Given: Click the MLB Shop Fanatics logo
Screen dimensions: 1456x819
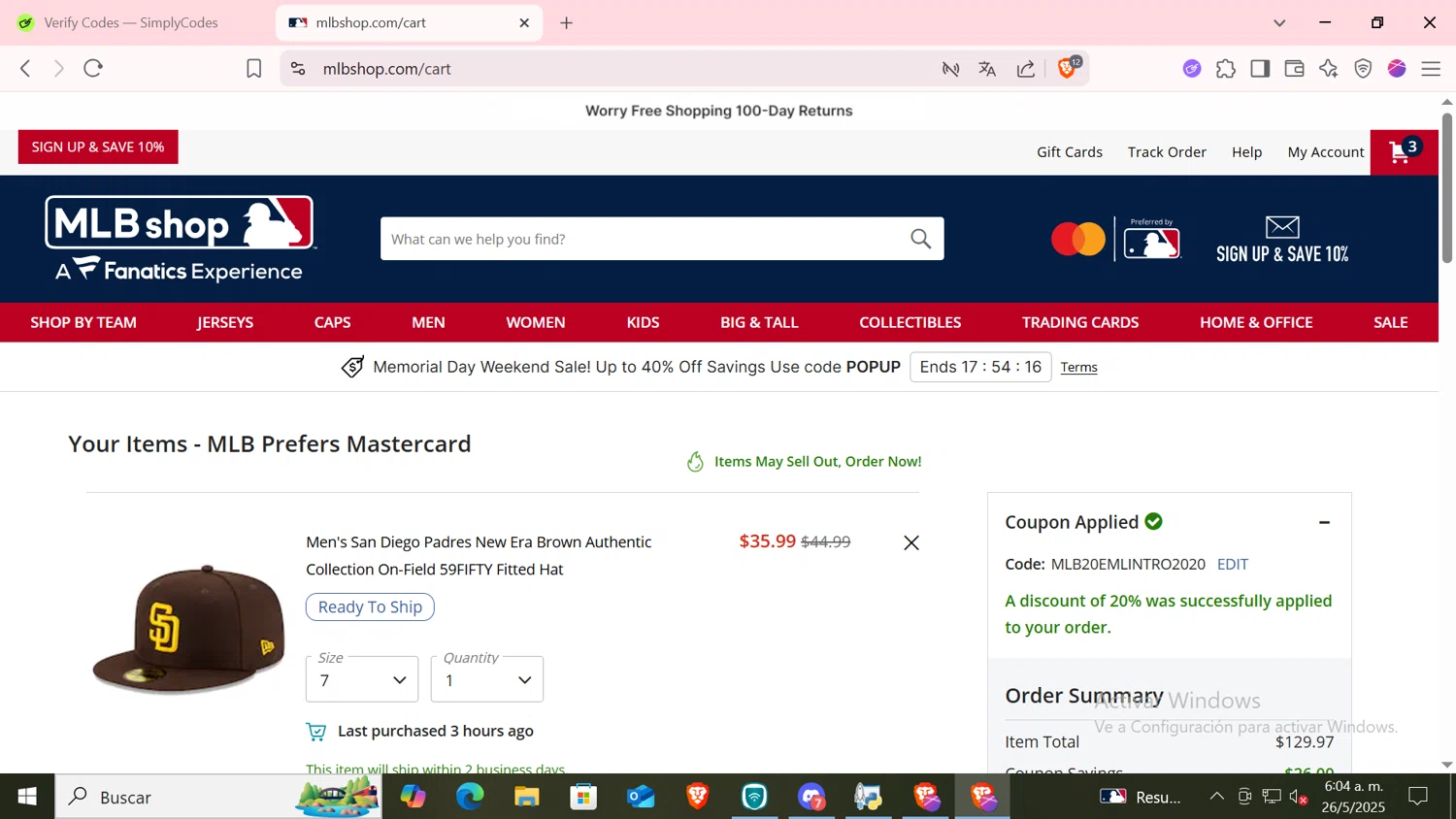Looking at the screenshot, I should [180, 238].
